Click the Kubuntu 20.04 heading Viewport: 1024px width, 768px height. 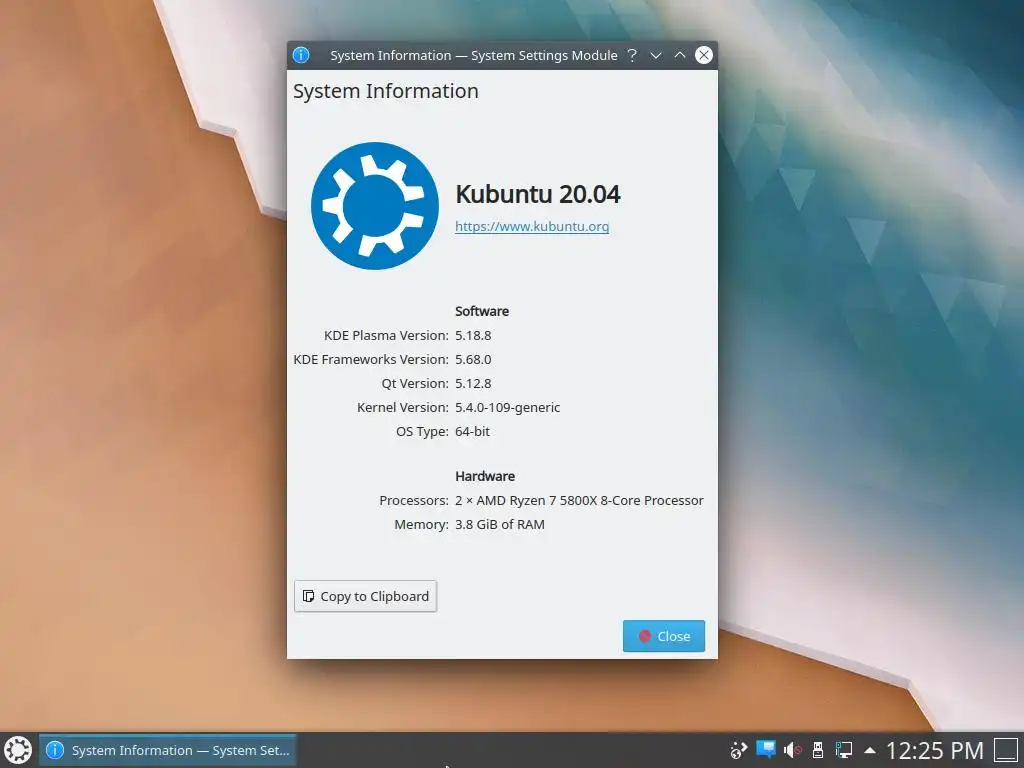(x=537, y=194)
